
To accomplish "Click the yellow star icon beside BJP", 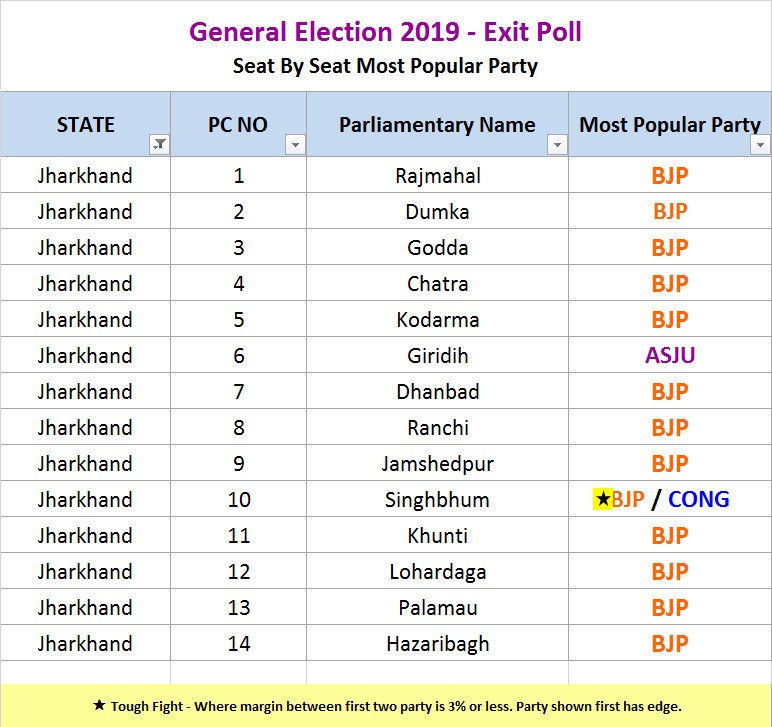I will click(x=602, y=499).
